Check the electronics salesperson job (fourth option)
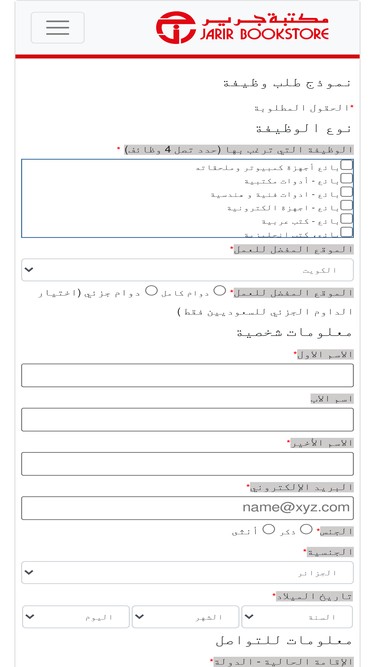The image size is (375, 667). (x=347, y=205)
